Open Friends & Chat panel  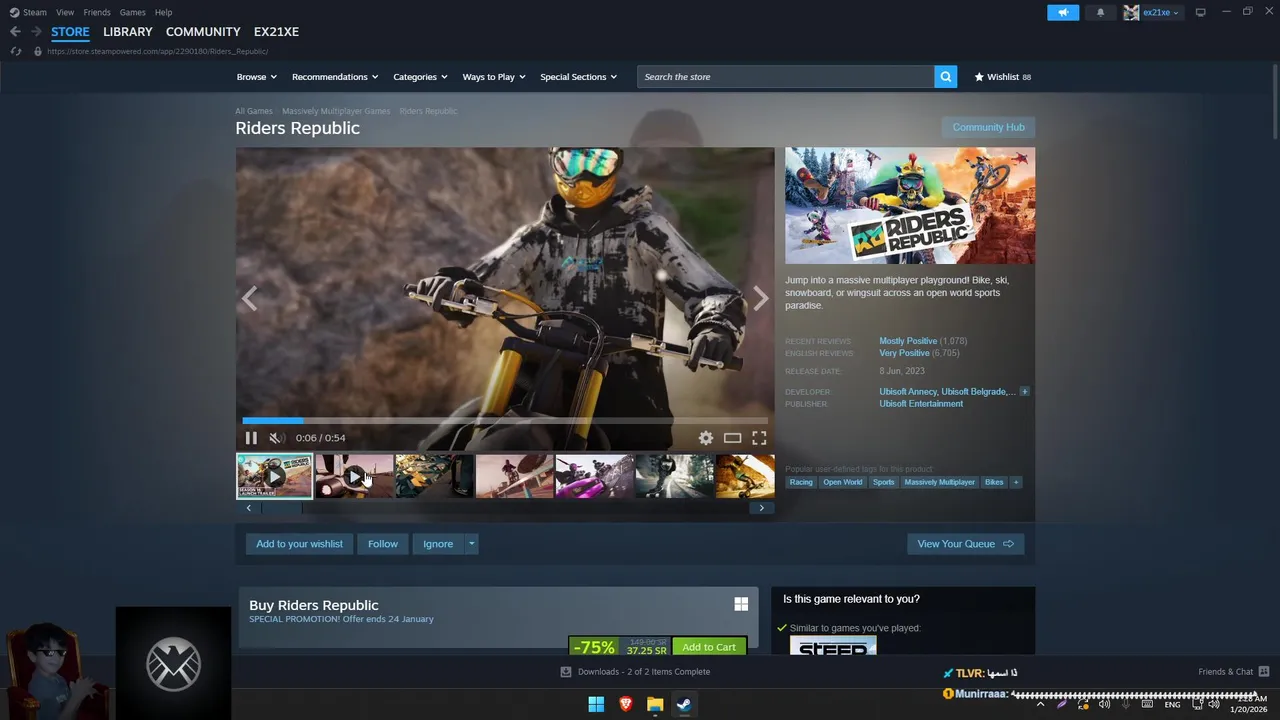pos(1233,672)
